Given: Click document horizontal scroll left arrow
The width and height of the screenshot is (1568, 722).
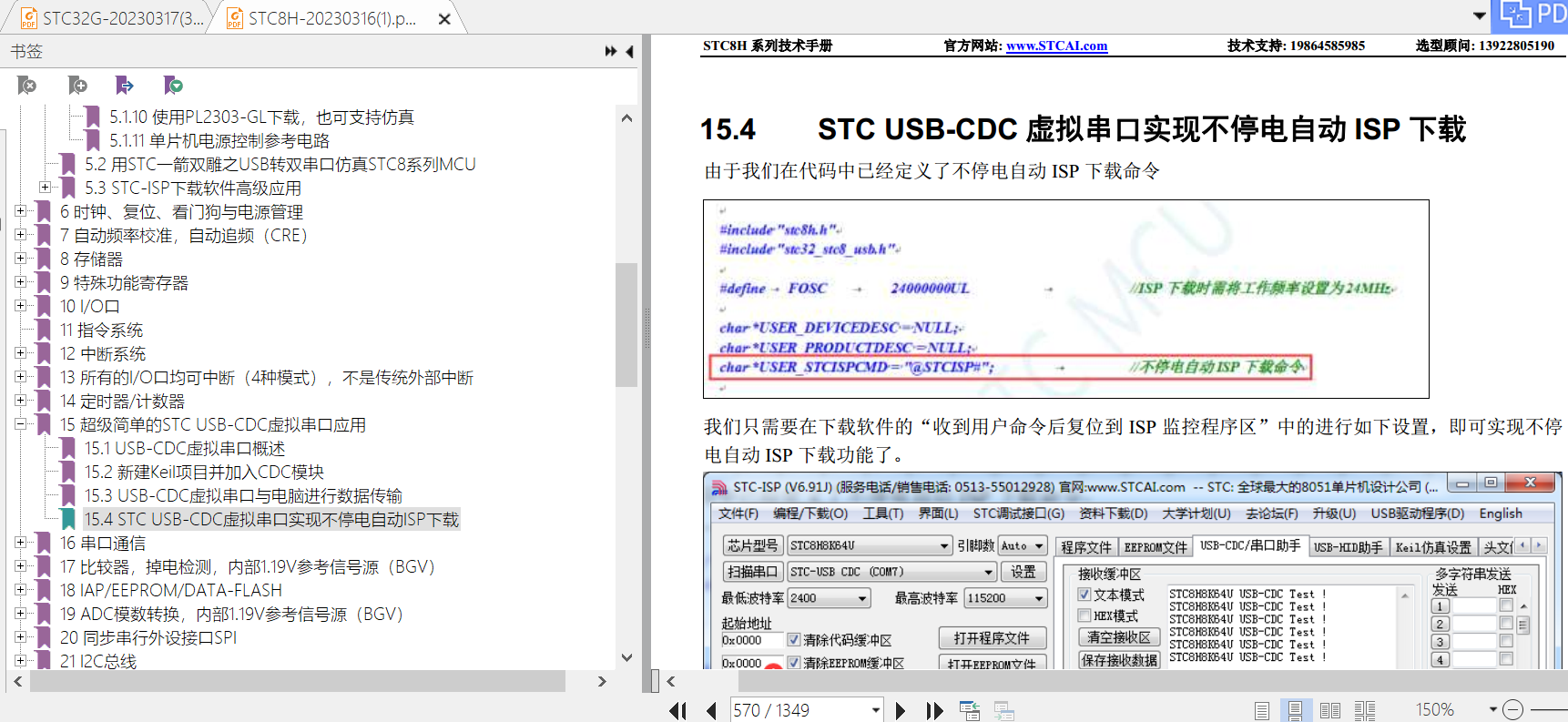Looking at the screenshot, I should 671,681.
